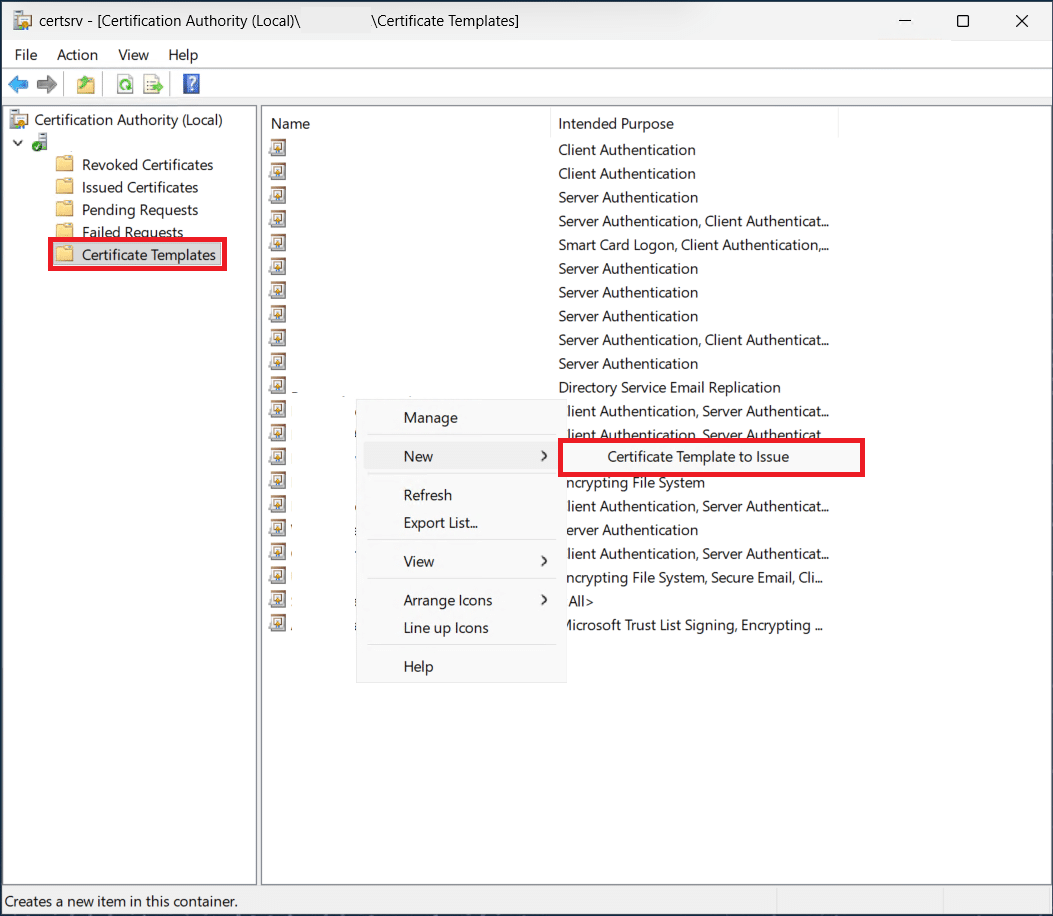The image size is (1053, 916).
Task: Sort by the Name column header
Action: [x=291, y=124]
